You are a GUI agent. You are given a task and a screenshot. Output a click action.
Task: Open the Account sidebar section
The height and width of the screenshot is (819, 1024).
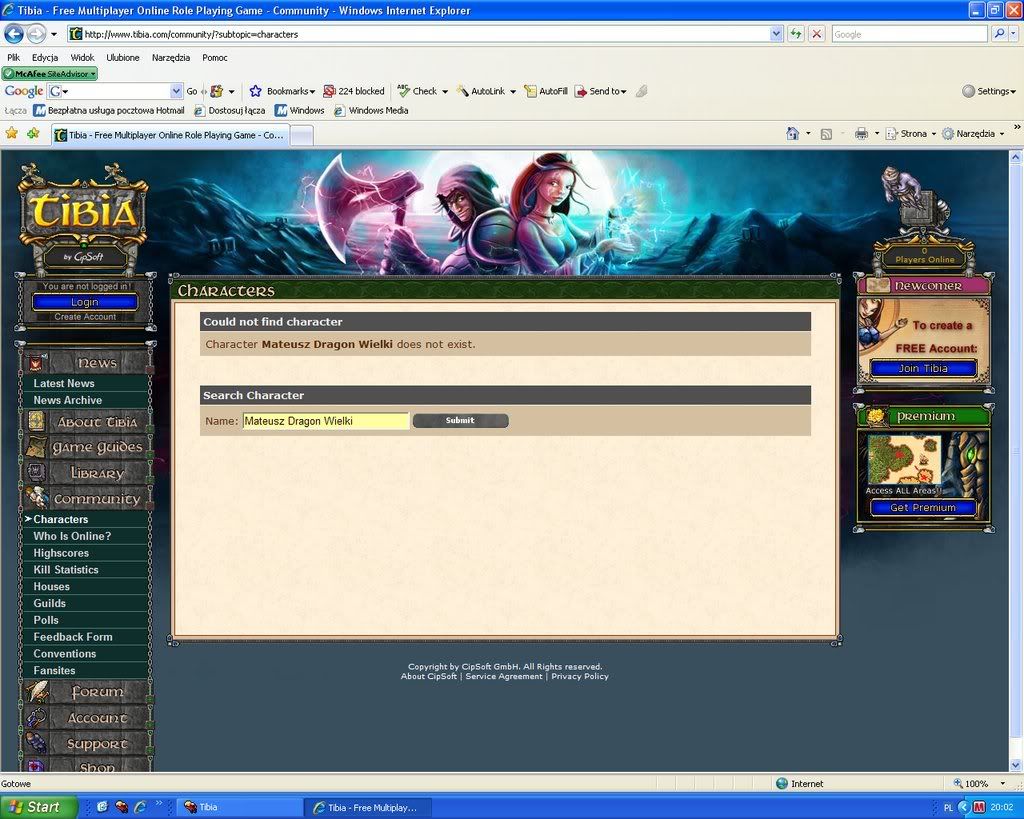coord(85,718)
